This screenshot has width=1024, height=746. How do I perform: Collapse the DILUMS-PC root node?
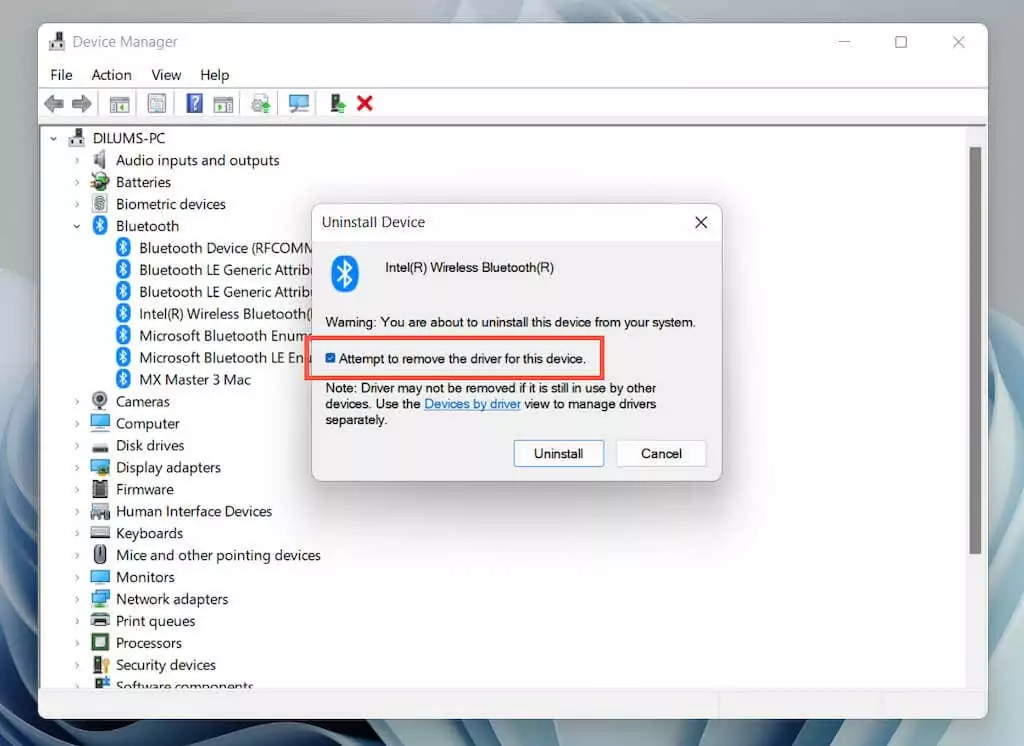[x=54, y=138]
